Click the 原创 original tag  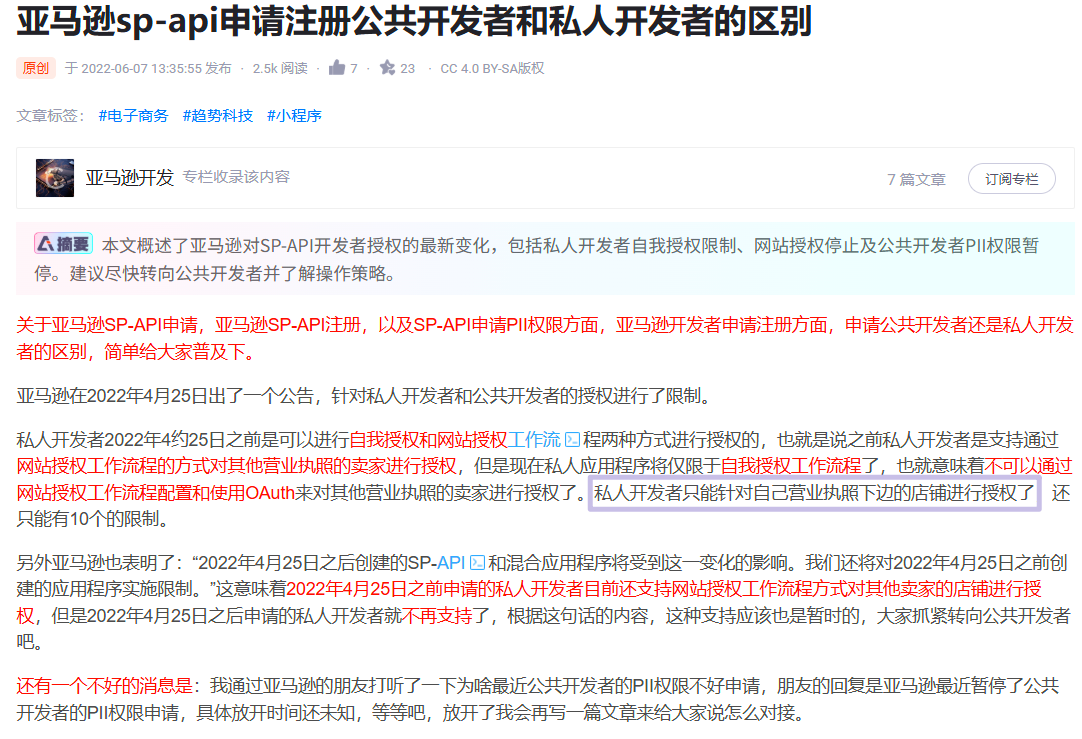coord(36,68)
